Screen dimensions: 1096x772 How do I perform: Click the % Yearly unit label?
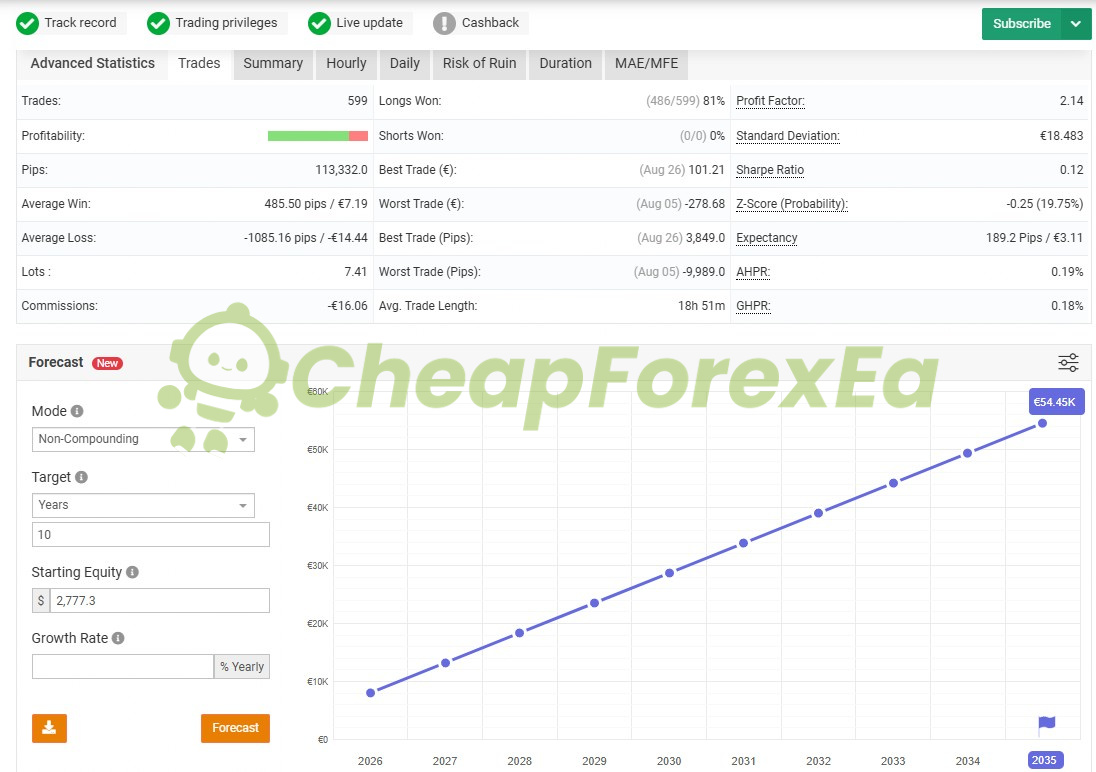[x=242, y=666]
